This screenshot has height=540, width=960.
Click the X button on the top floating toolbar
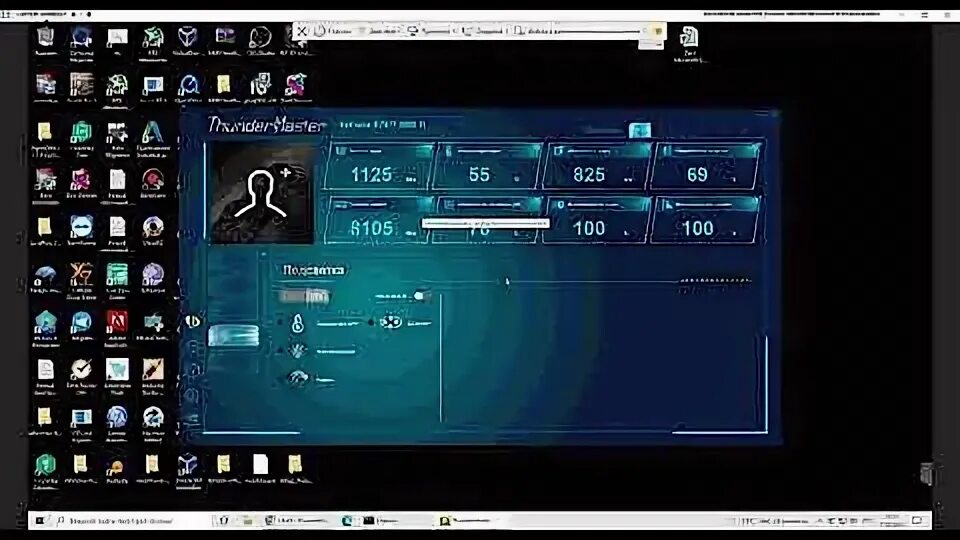(x=302, y=31)
